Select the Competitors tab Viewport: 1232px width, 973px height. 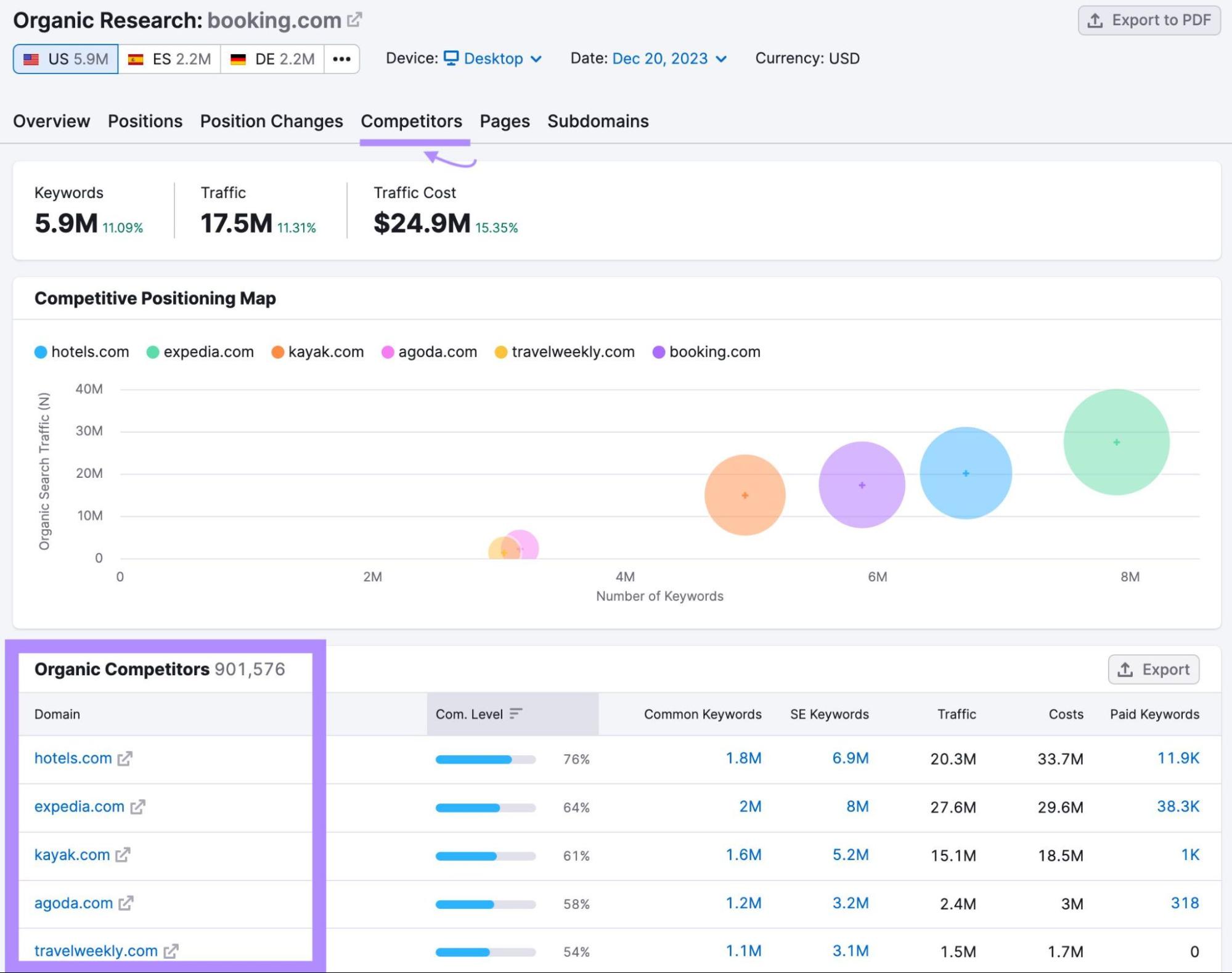click(412, 121)
